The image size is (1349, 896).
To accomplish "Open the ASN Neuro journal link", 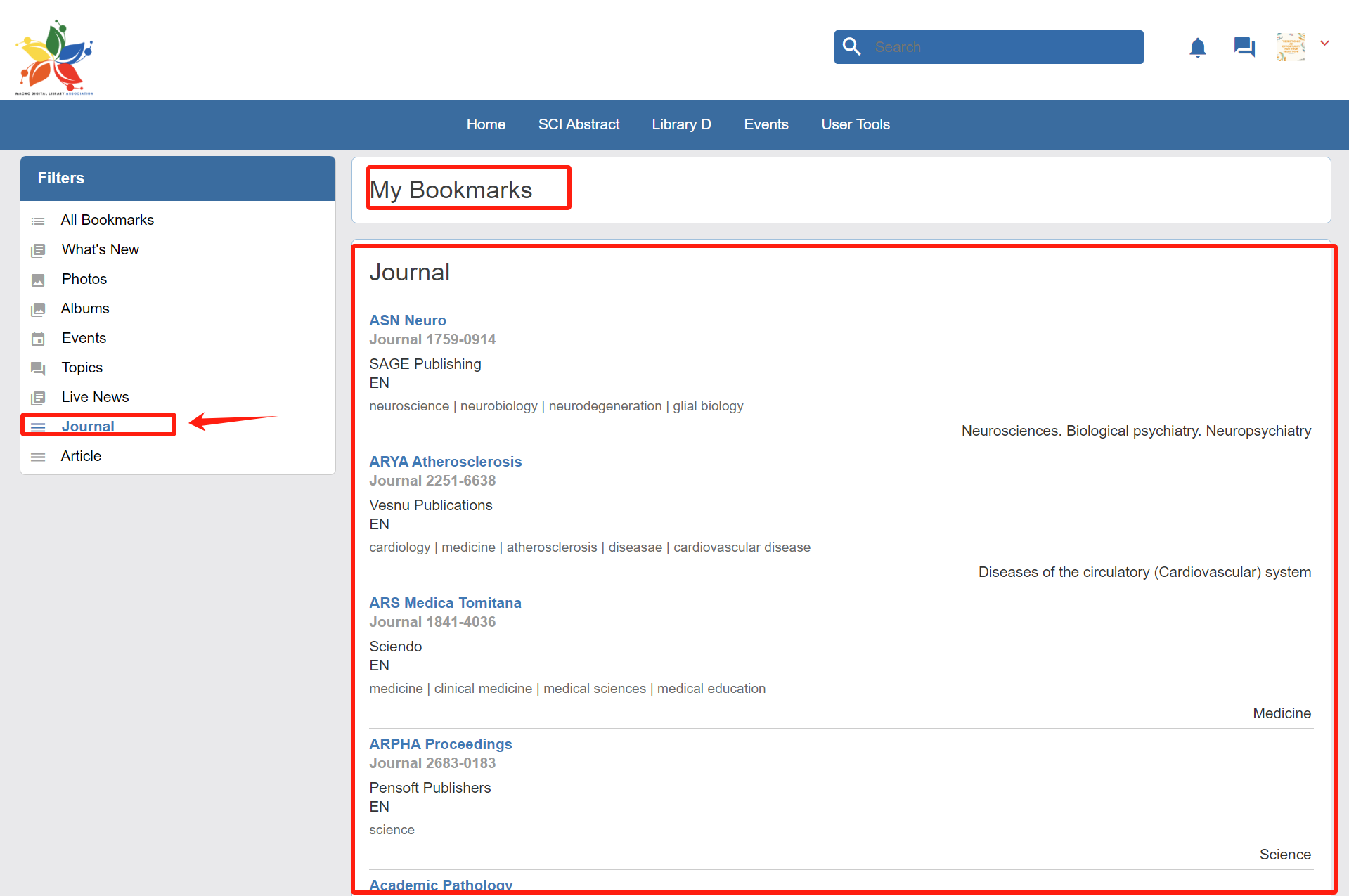I will (x=408, y=320).
